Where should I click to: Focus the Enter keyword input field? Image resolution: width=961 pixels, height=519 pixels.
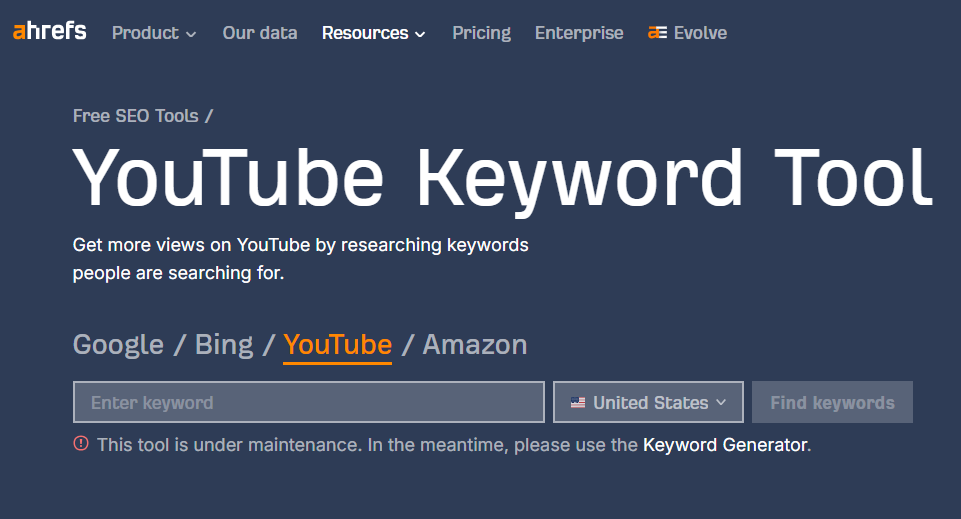[x=308, y=403]
